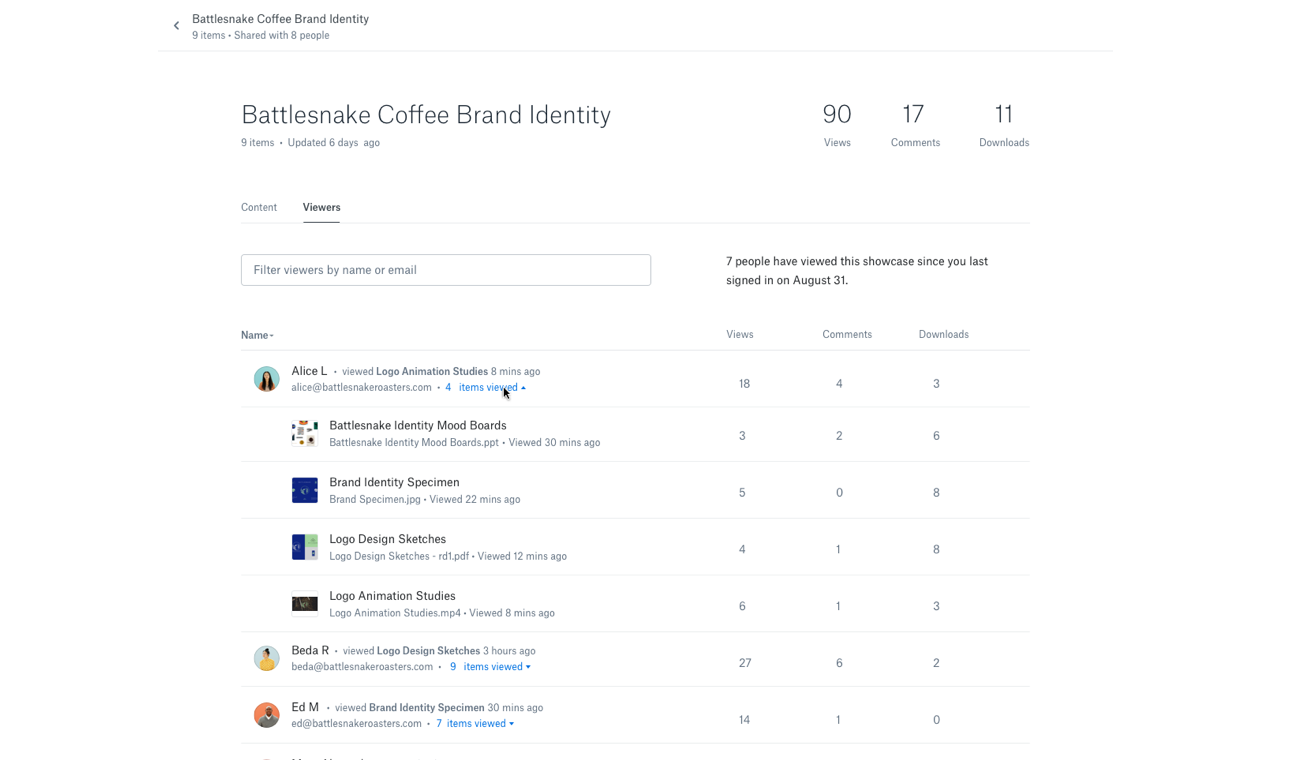The width and height of the screenshot is (1300, 760).
Task: Open the Logo Design Sketches link in Beda's activity
Action: point(428,651)
